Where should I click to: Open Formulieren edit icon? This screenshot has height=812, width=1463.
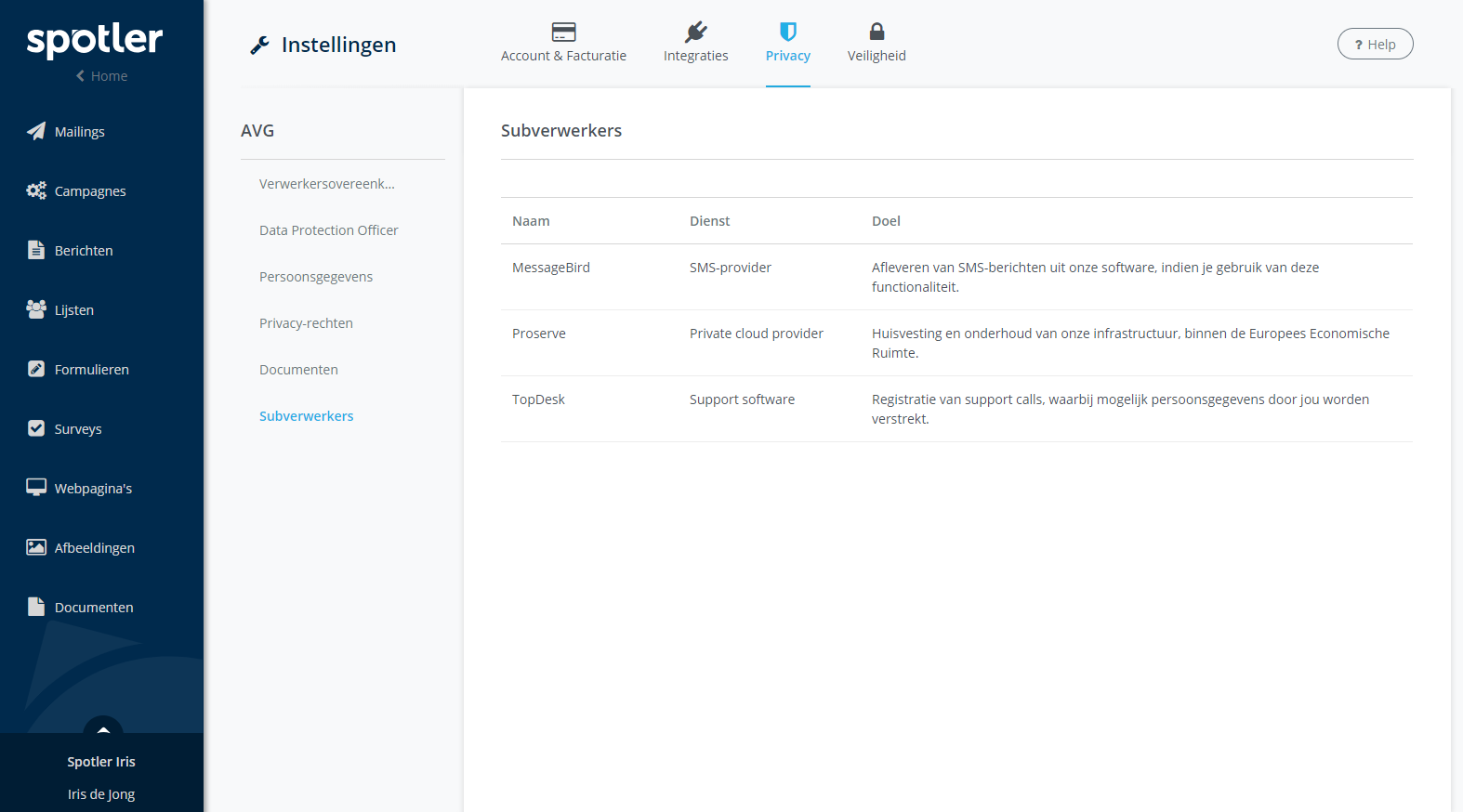[x=36, y=369]
